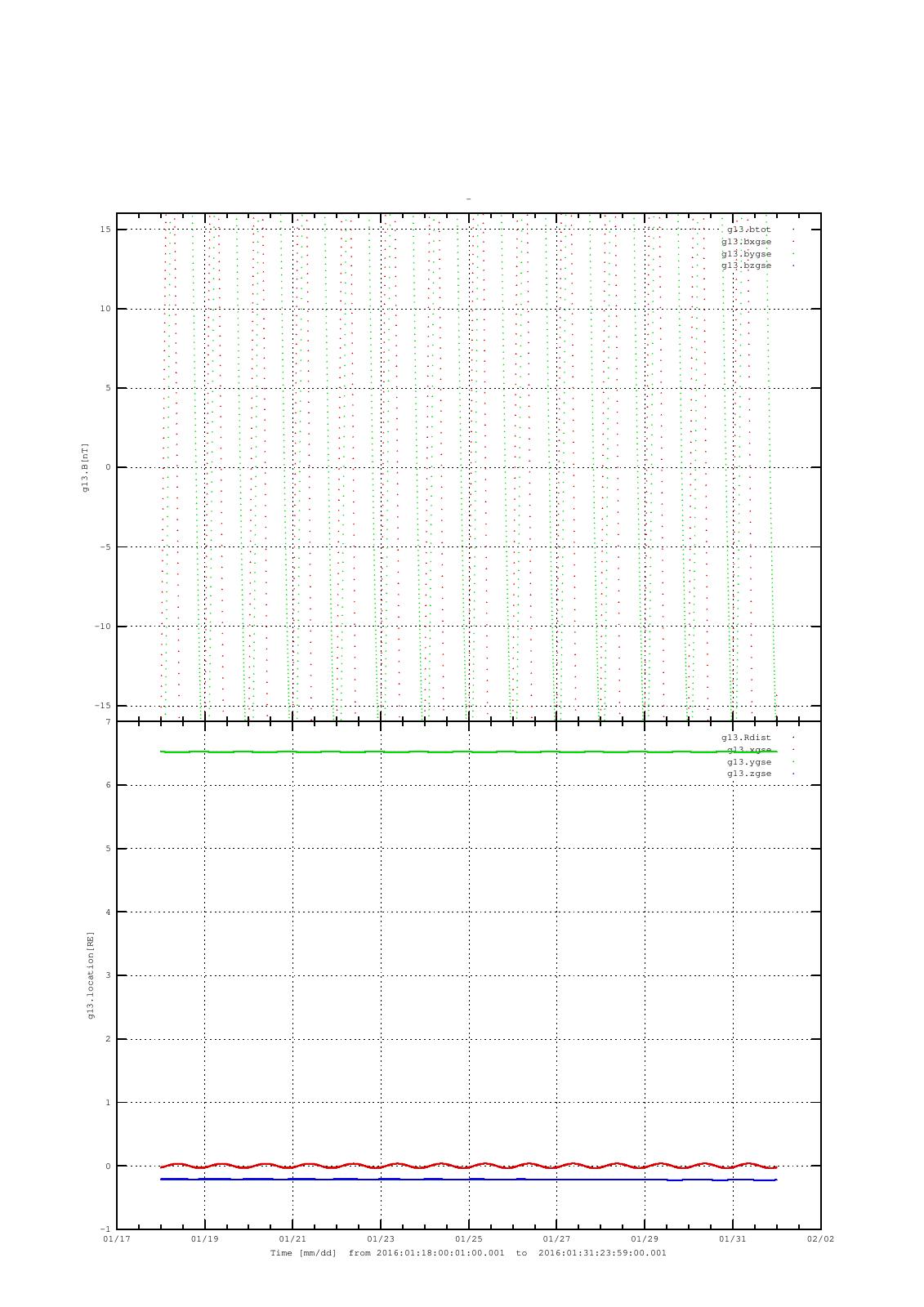Image resolution: width=924 pixels, height=1307 pixels.
Task: Click the 02/02 date tick label
Action: (x=821, y=1239)
